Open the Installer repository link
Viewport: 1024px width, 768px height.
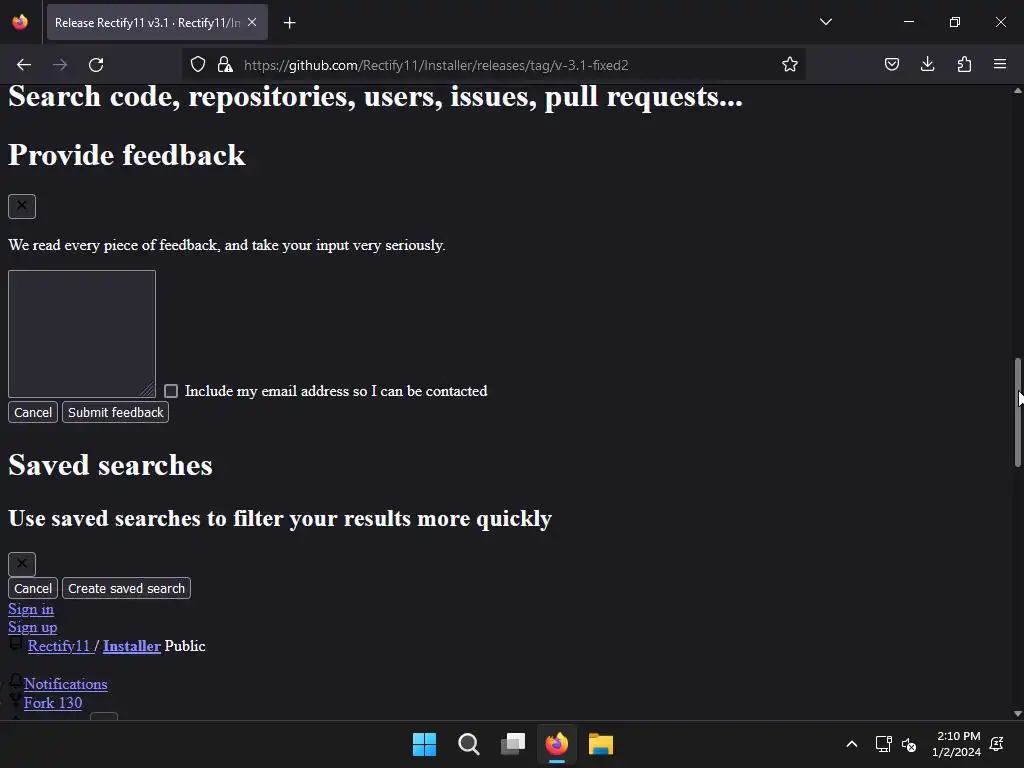point(131,646)
